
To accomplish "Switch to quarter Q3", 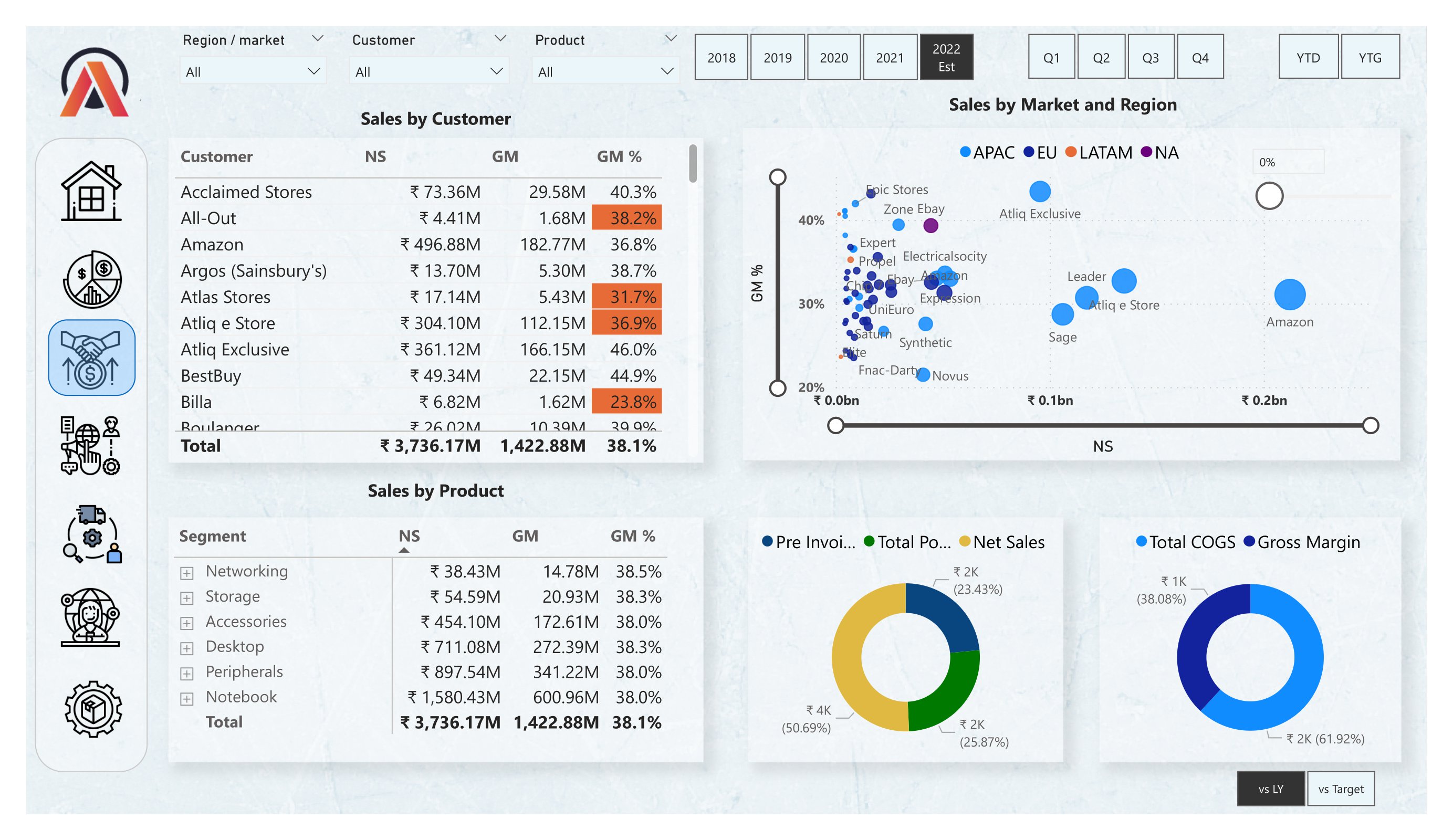I will click(x=1151, y=58).
